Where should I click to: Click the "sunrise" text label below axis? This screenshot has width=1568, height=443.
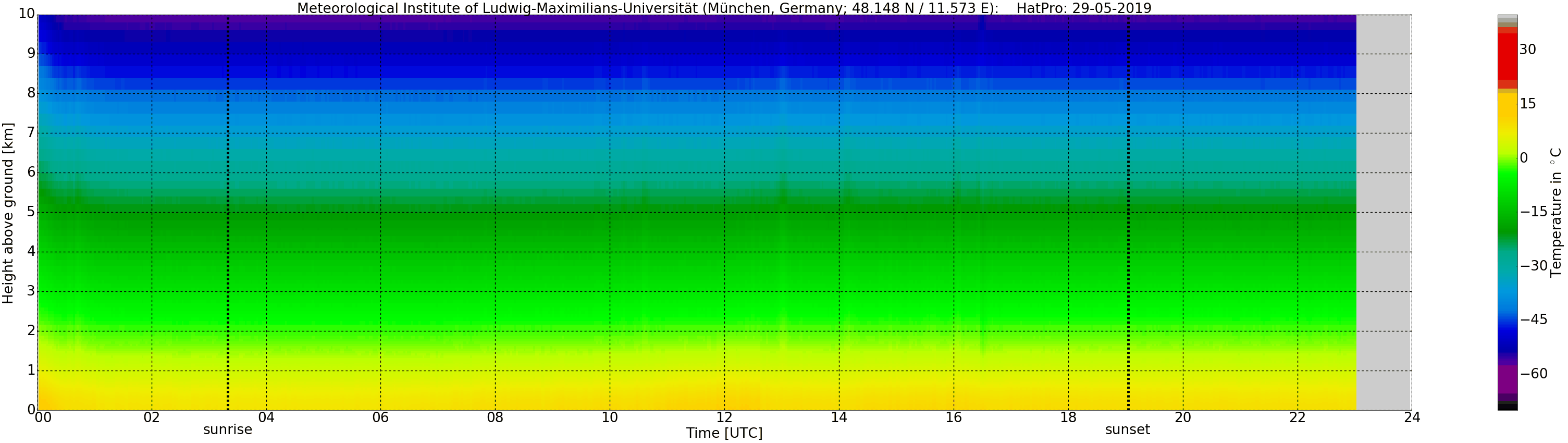pyautogui.click(x=227, y=429)
